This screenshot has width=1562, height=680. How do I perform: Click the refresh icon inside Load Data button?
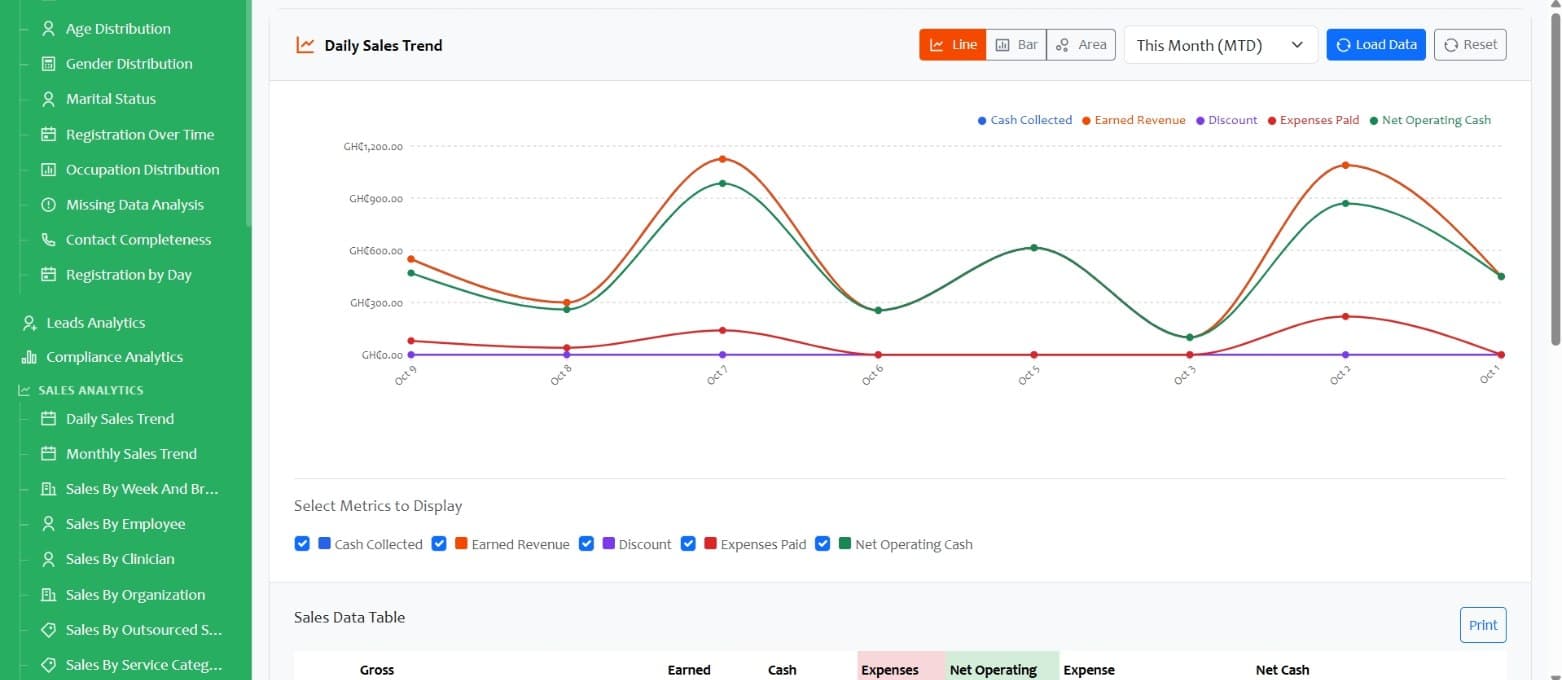1344,45
